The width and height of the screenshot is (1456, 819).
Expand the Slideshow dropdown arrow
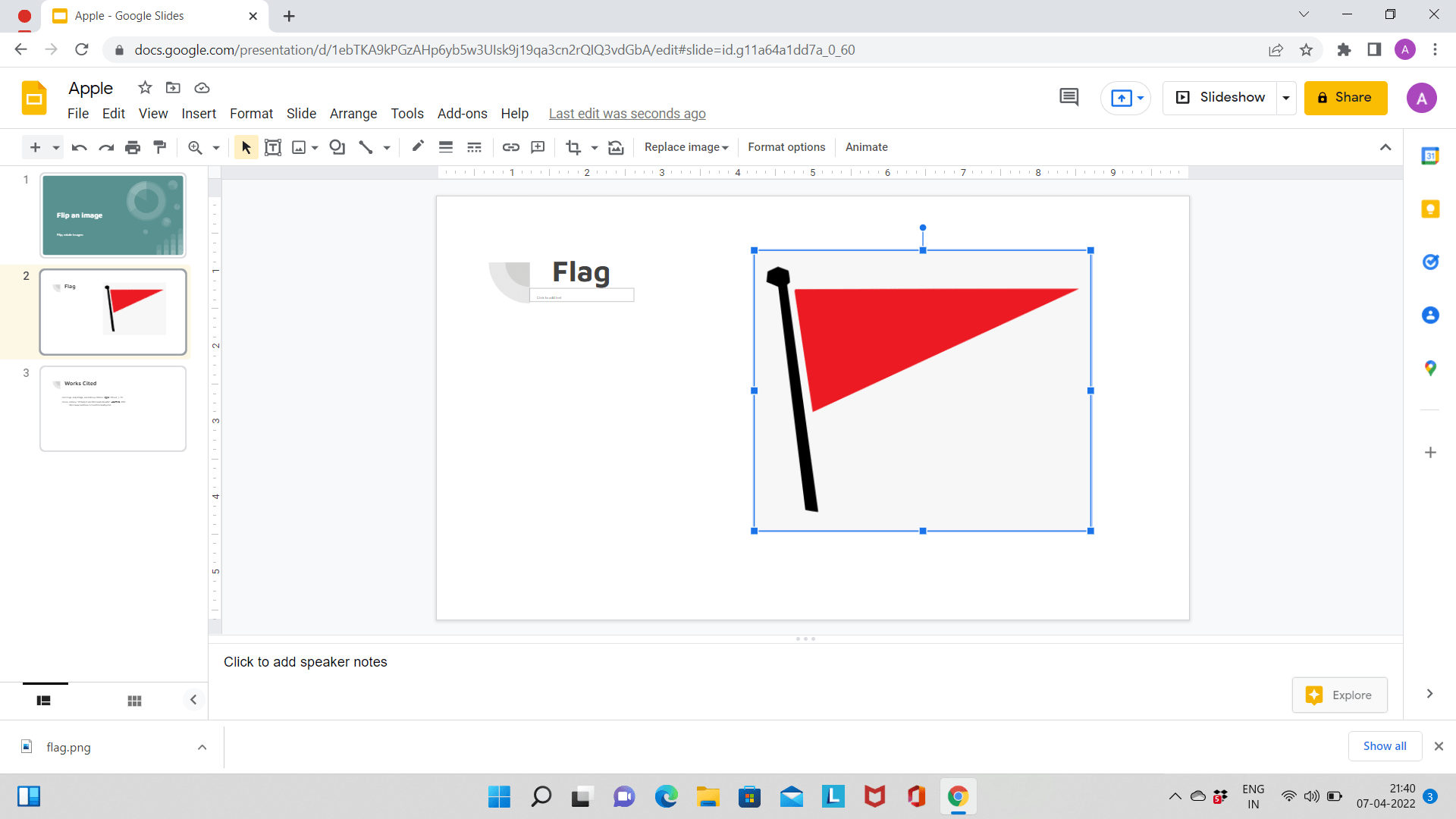tap(1287, 97)
